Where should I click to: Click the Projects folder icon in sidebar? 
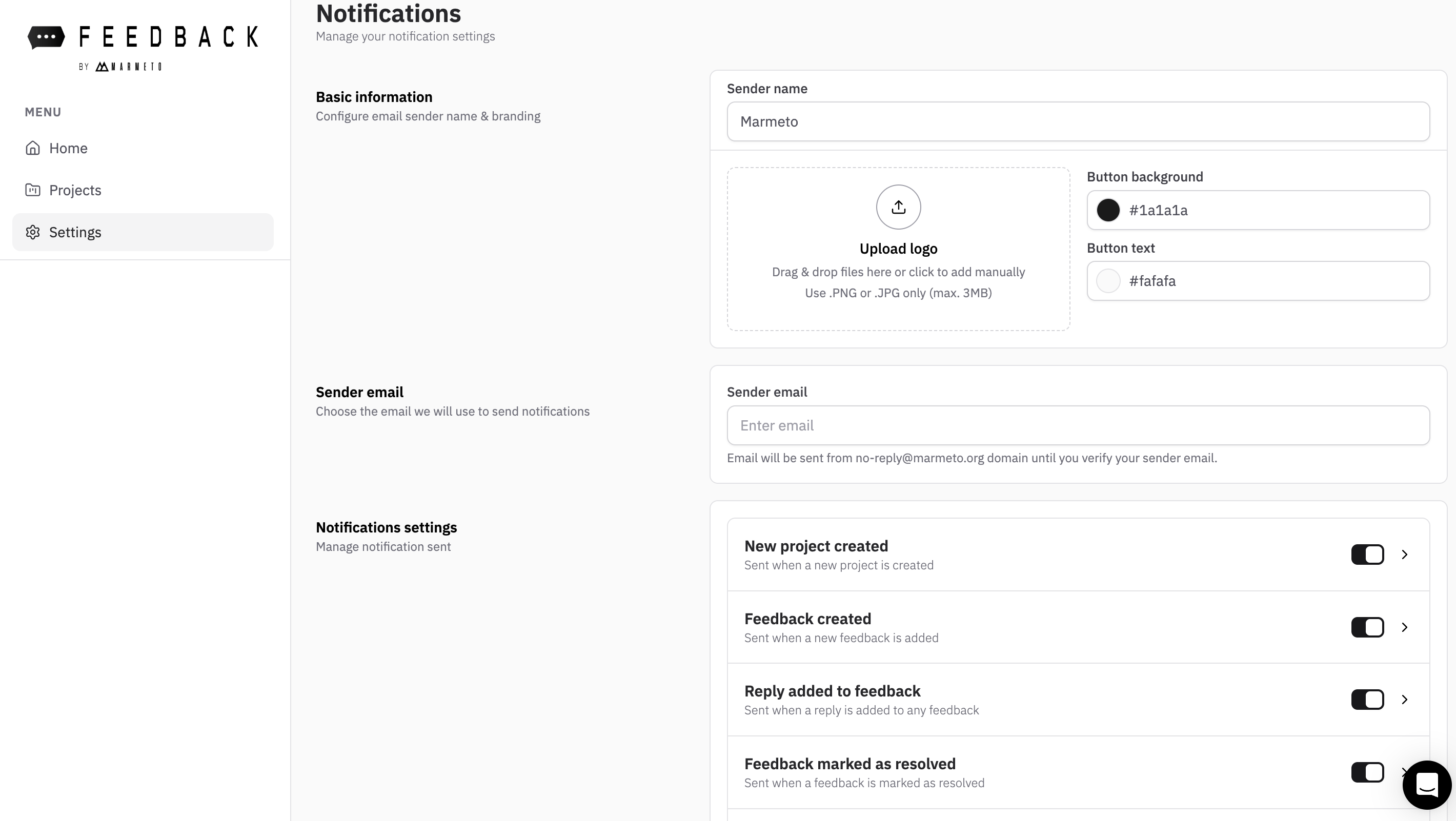pyautogui.click(x=33, y=190)
